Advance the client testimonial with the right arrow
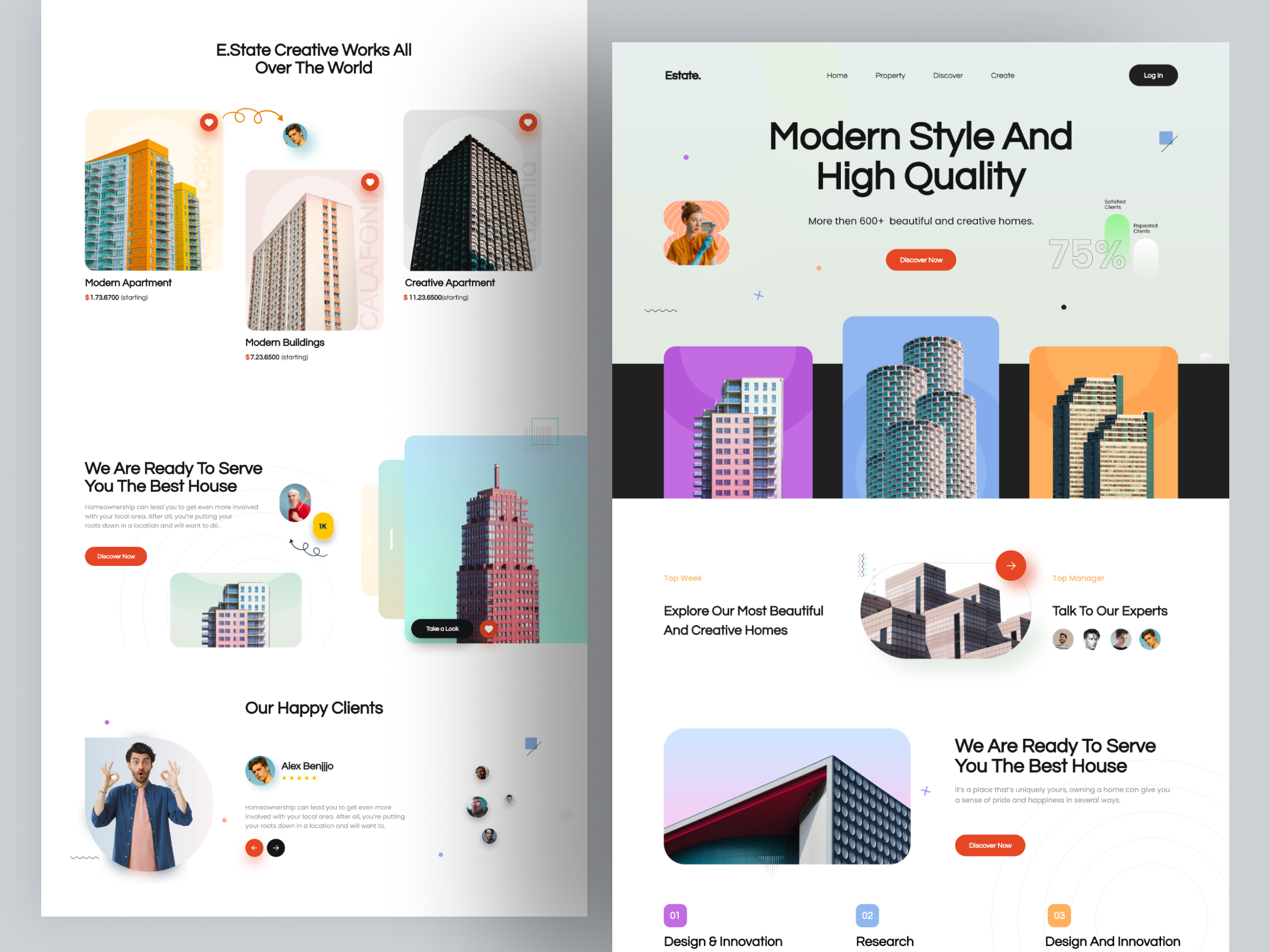This screenshot has height=952, width=1270. 276,848
